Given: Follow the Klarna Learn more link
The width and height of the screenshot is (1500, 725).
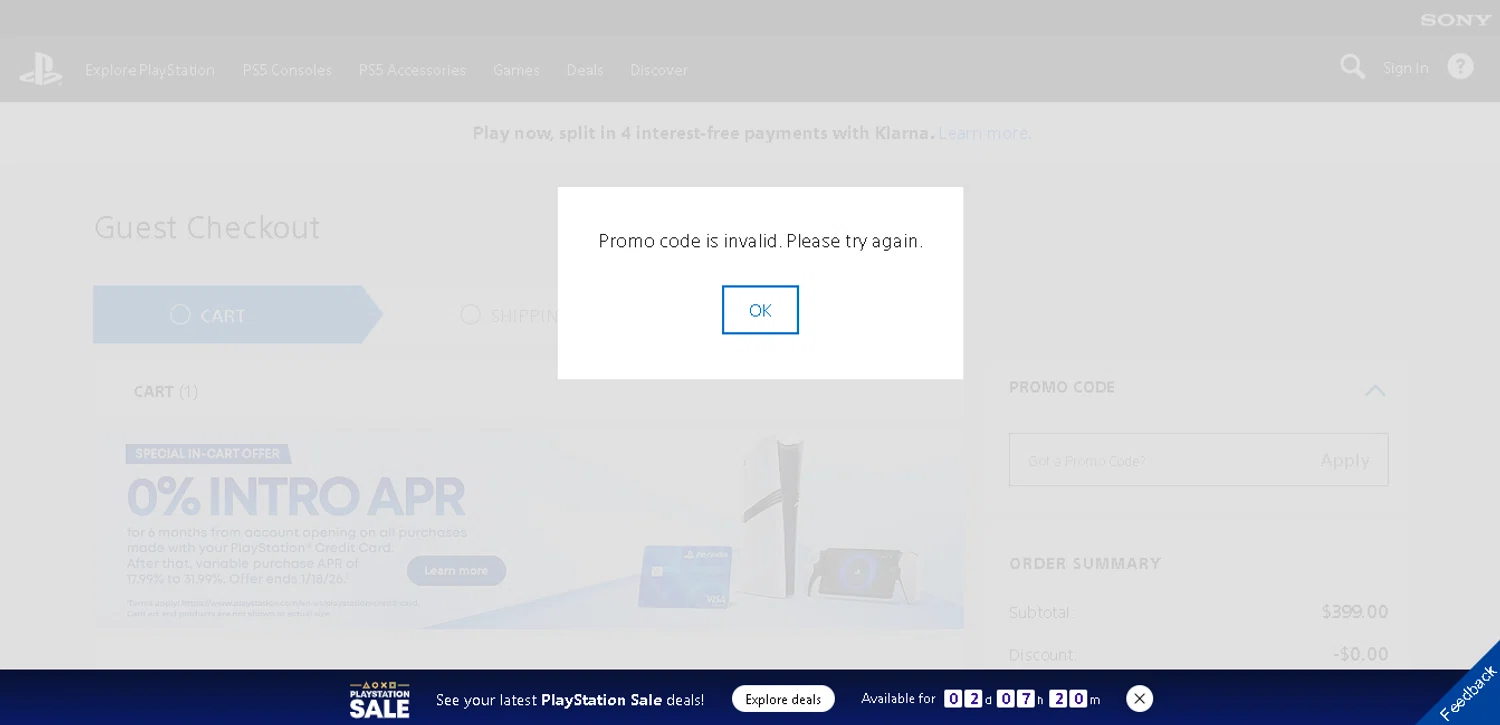Looking at the screenshot, I should 984,133.
